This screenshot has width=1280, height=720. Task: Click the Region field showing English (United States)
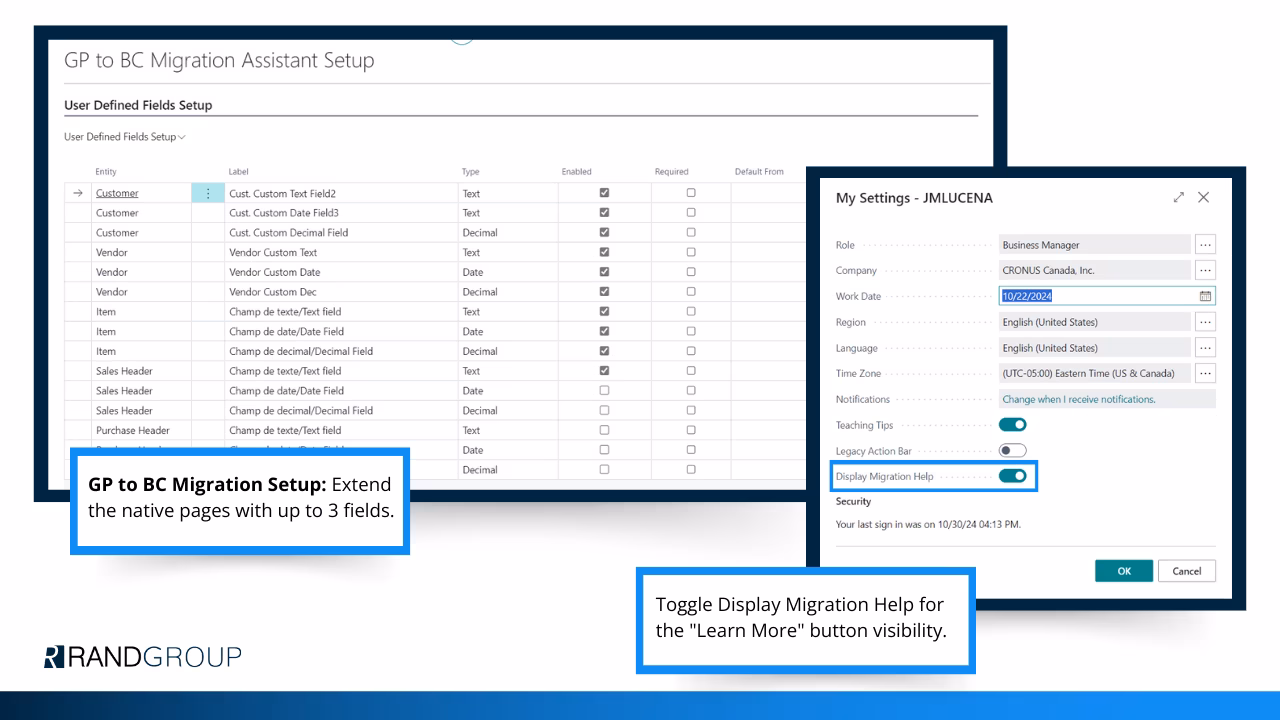coord(1095,322)
